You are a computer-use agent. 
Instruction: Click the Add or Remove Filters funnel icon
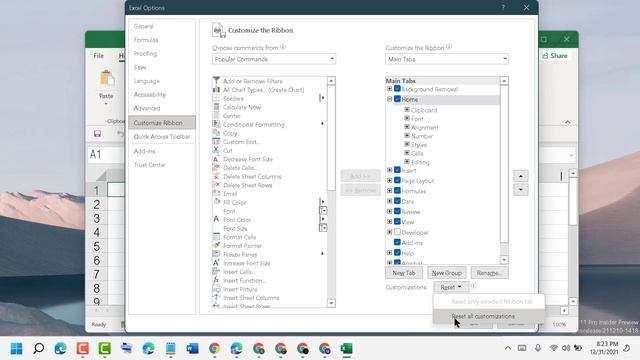click(216, 81)
